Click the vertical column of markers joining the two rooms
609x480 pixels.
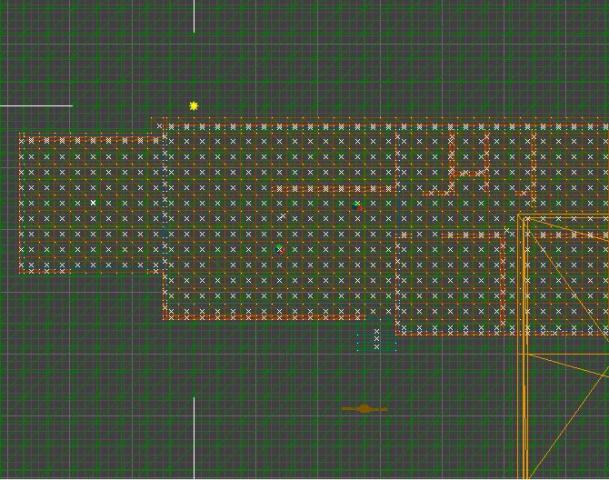click(x=164, y=200)
